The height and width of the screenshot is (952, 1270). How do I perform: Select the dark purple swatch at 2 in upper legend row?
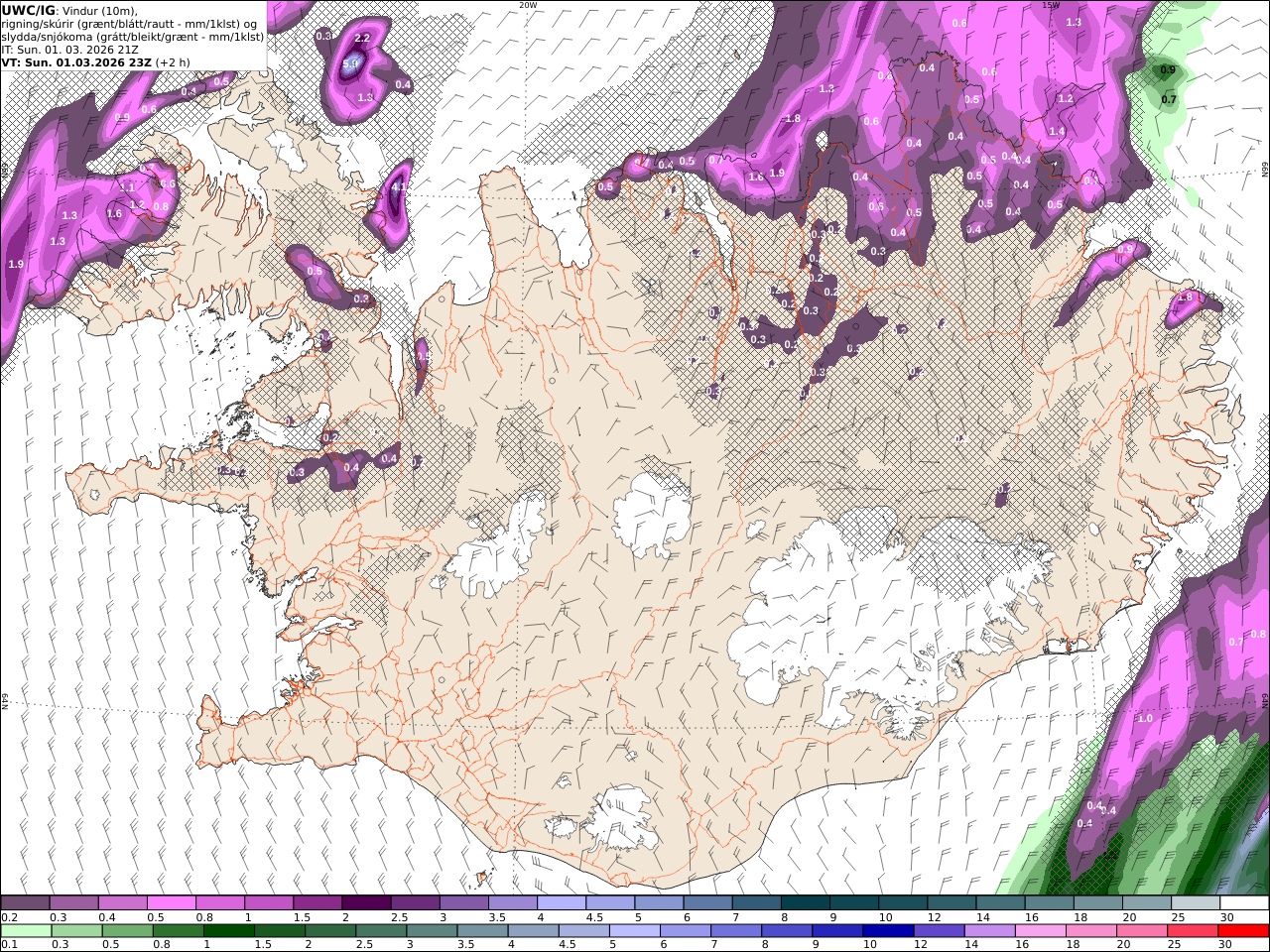coord(366,903)
